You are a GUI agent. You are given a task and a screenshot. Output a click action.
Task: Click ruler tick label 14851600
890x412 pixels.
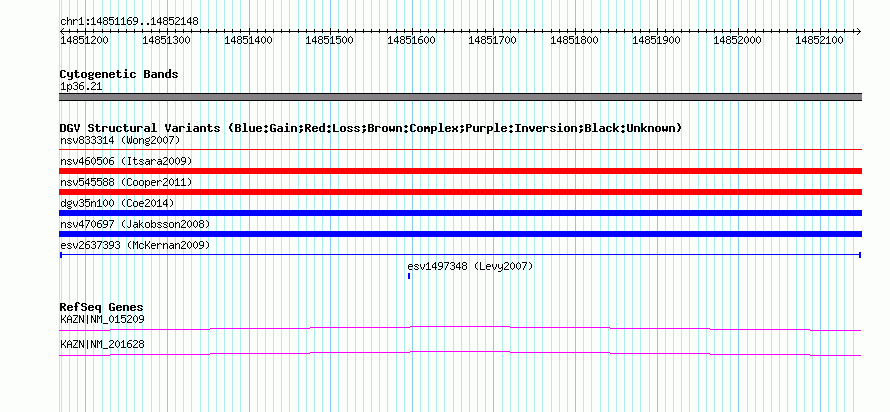412,40
